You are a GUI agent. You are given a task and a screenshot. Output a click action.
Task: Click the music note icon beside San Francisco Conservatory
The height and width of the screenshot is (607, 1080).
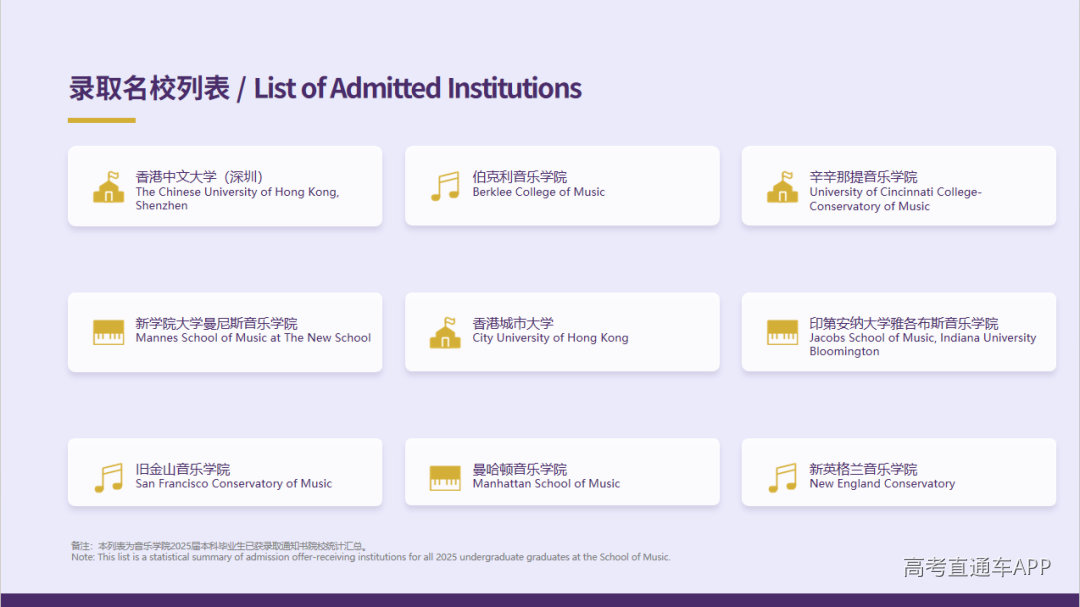point(109,477)
